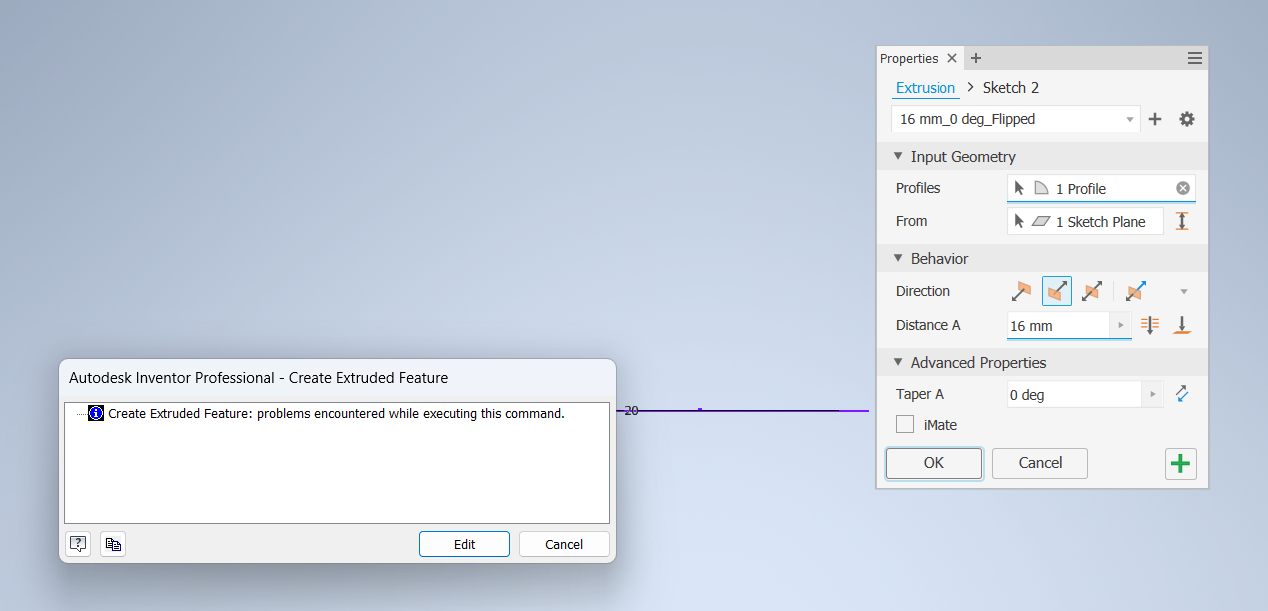
Task: Choose the Asymmetric direction icon
Action: click(x=1135, y=290)
